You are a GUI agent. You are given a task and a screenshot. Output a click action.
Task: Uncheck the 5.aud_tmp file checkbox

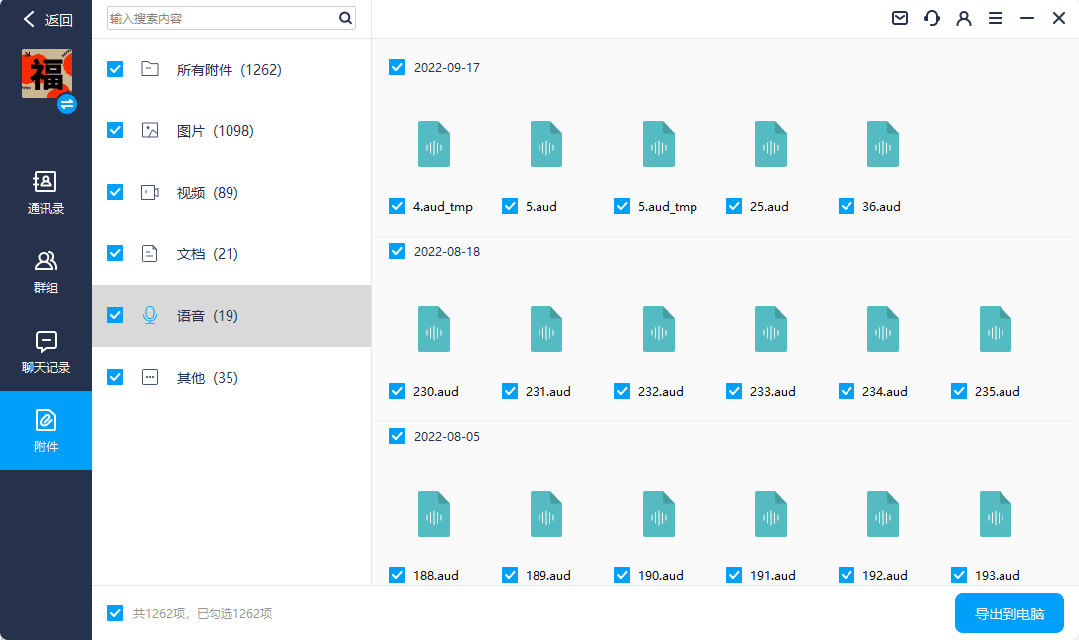pos(622,207)
